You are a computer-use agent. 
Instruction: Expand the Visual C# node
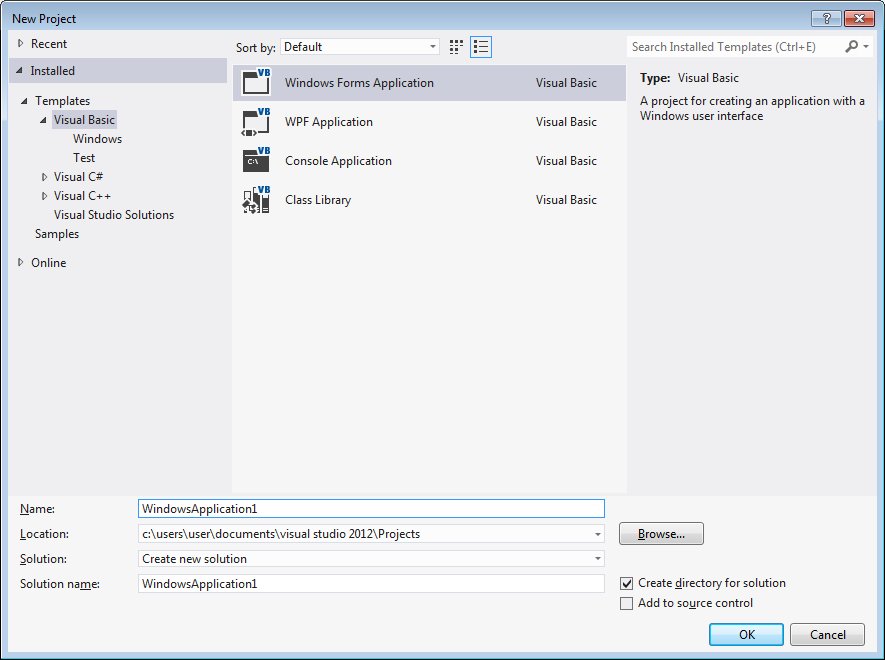44,176
